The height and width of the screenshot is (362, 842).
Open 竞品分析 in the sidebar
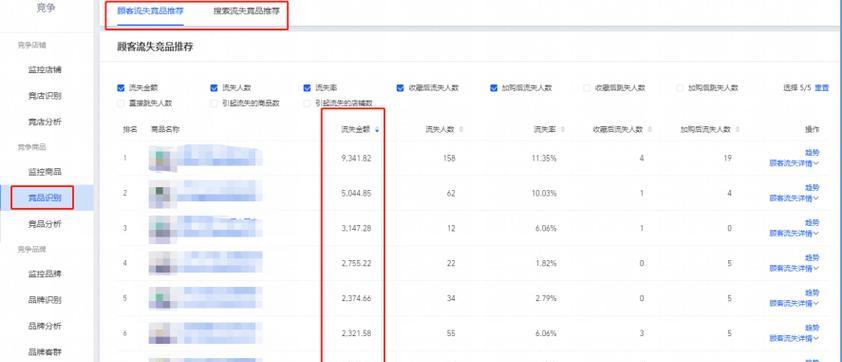(x=45, y=224)
